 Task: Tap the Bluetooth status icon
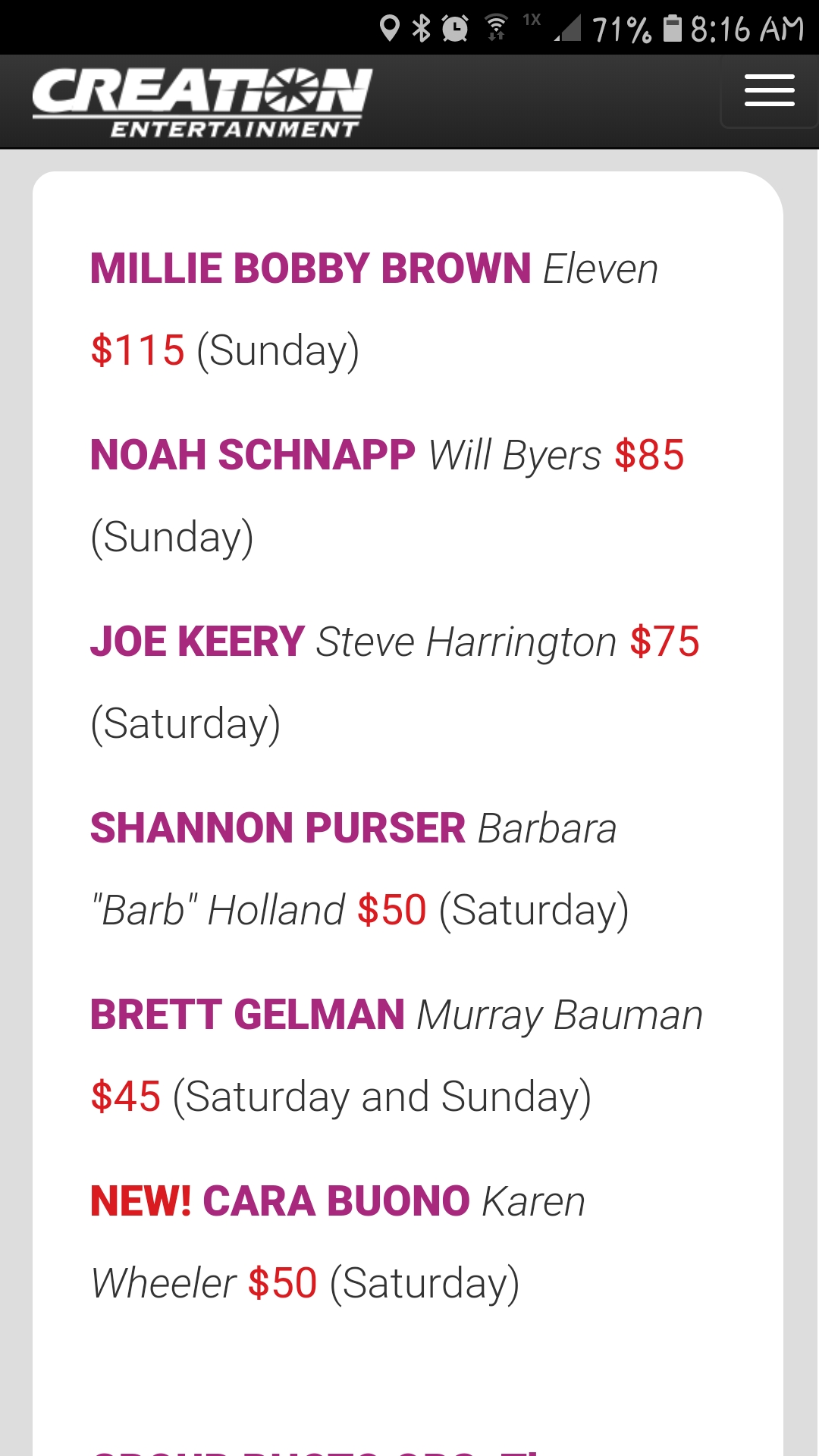421,29
